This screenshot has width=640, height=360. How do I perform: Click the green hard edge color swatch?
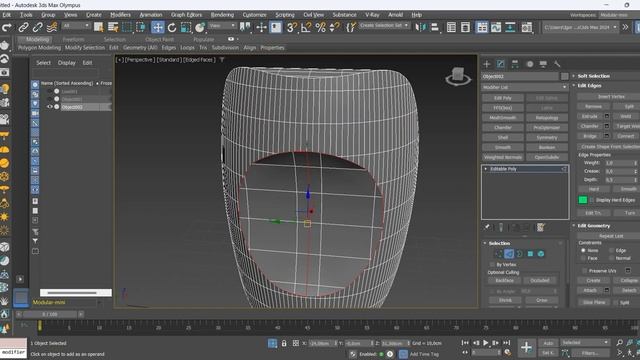click(583, 200)
